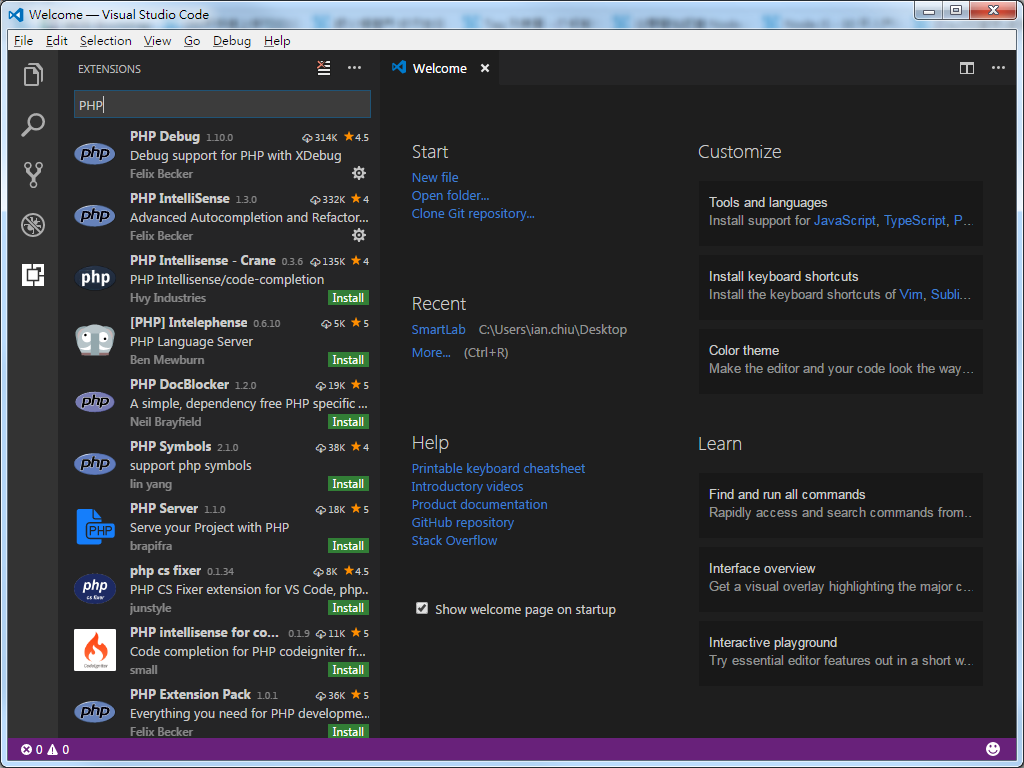Open the Extensions panel More Actions menu

355,68
